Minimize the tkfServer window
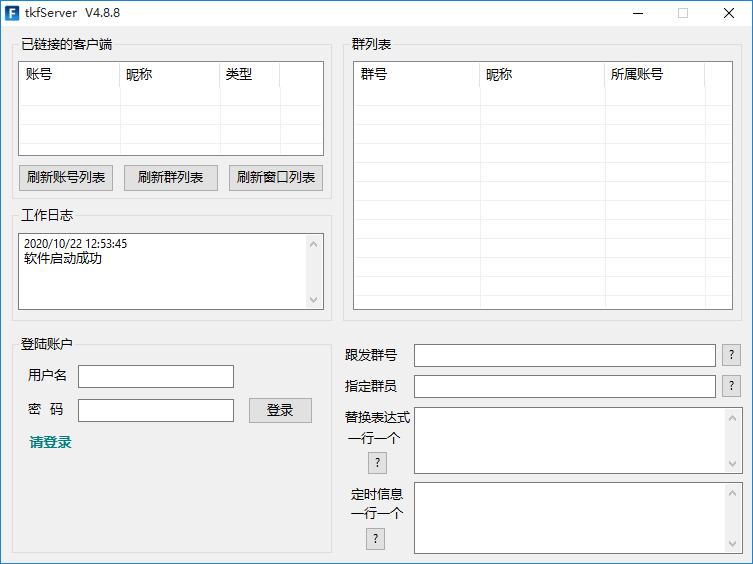This screenshot has height=564, width=753. pyautogui.click(x=638, y=13)
